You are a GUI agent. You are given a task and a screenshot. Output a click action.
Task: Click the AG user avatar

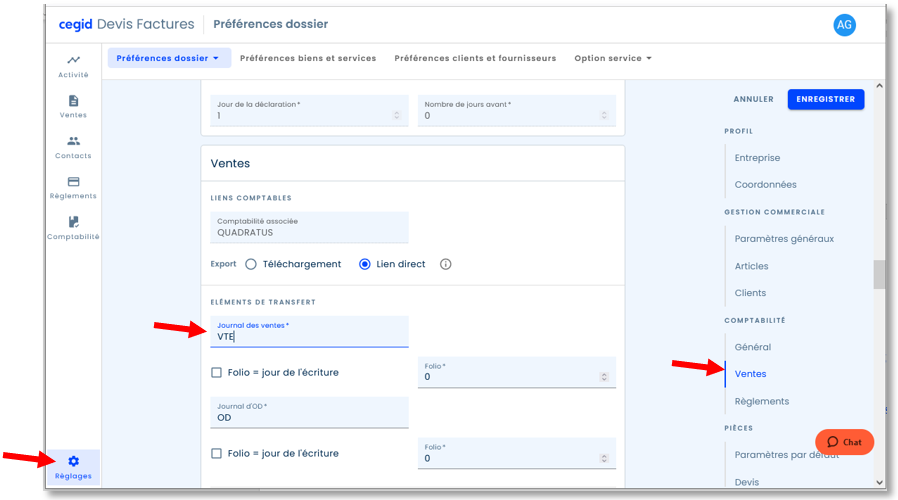click(844, 25)
